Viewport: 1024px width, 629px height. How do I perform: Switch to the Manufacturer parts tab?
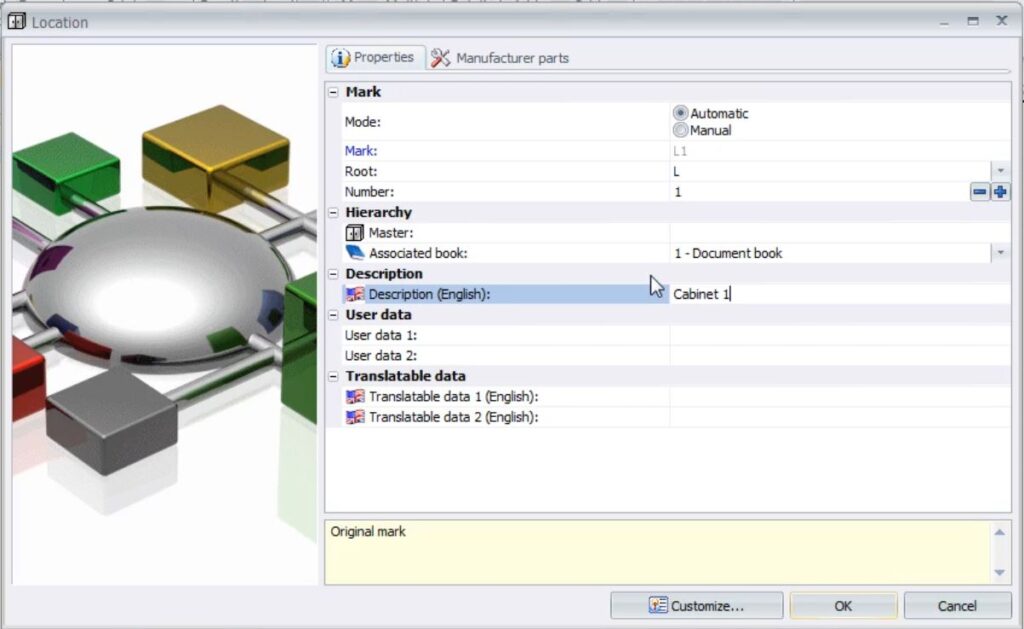(x=500, y=58)
